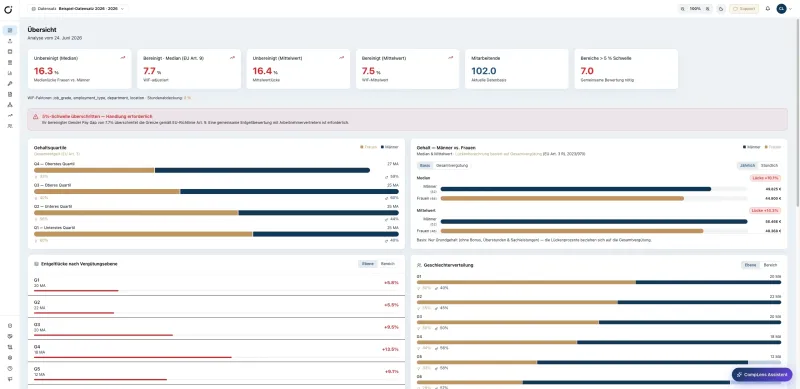This screenshot has width=800, height=389.
Task: Click the page vertical scrollbar
Action: coord(798,112)
